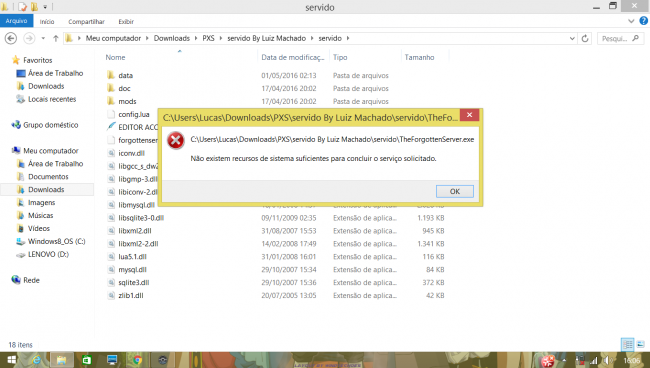The height and width of the screenshot is (368, 650).
Task: Go forward with the forward arrow button
Action: pyautogui.click(x=29, y=38)
